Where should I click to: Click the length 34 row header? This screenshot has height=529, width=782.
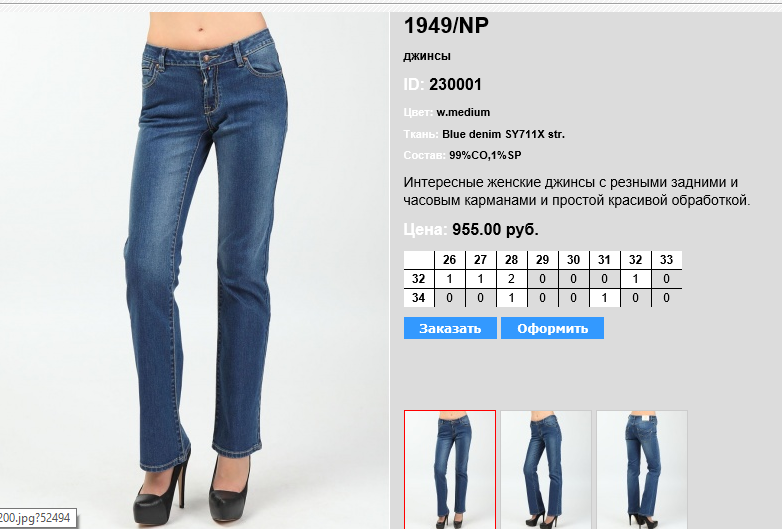pyautogui.click(x=418, y=298)
